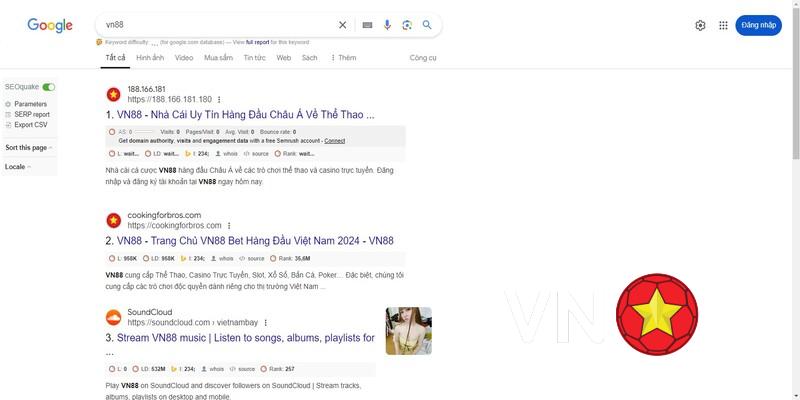Viewport: 800px width, 400px height.
Task: Click L: 958K on cookingforbros result
Action: 123,259
